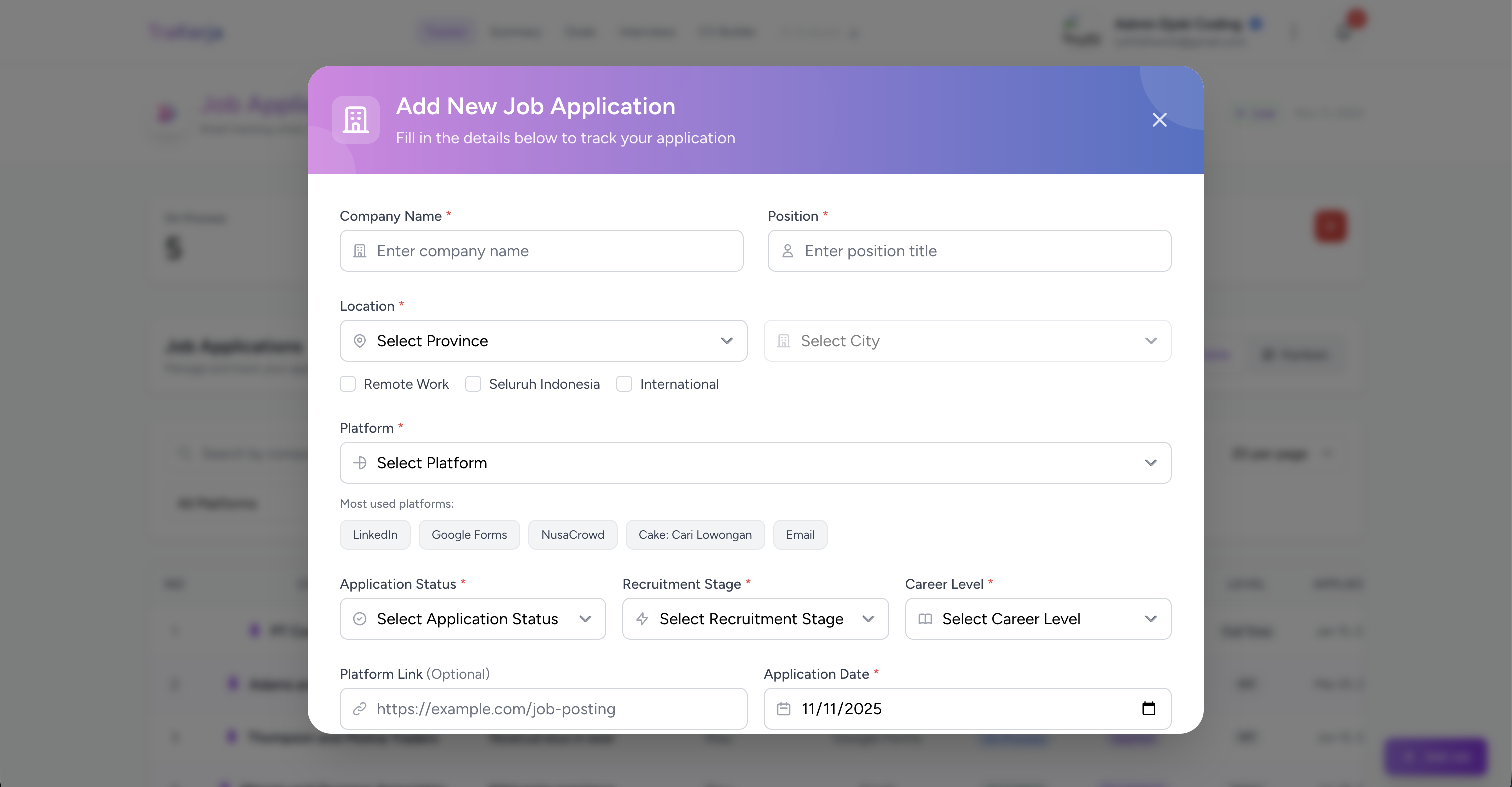Click the building icon in modal header
The width and height of the screenshot is (1512, 787).
(x=355, y=119)
